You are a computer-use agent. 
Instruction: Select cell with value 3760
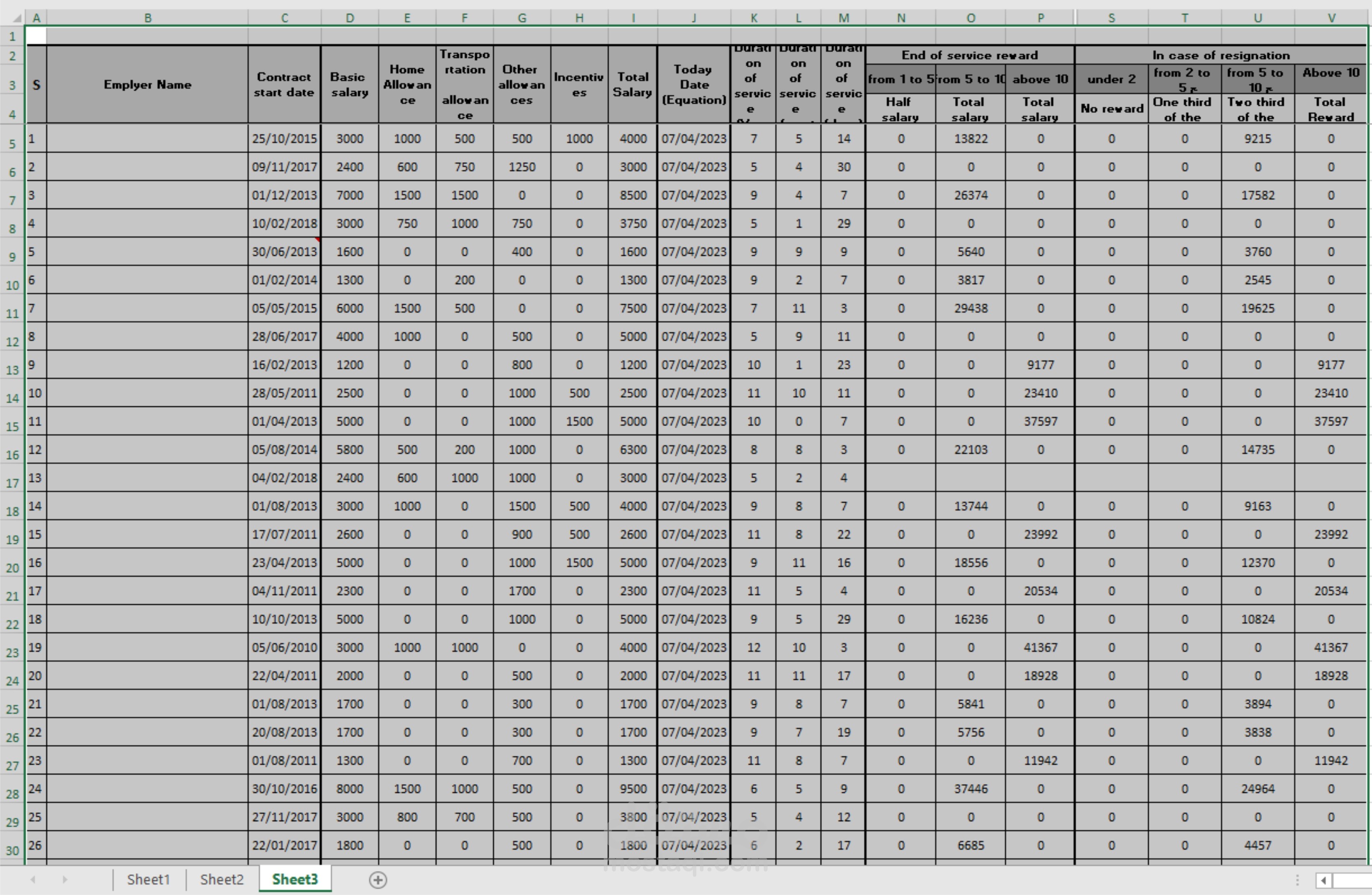1258,251
